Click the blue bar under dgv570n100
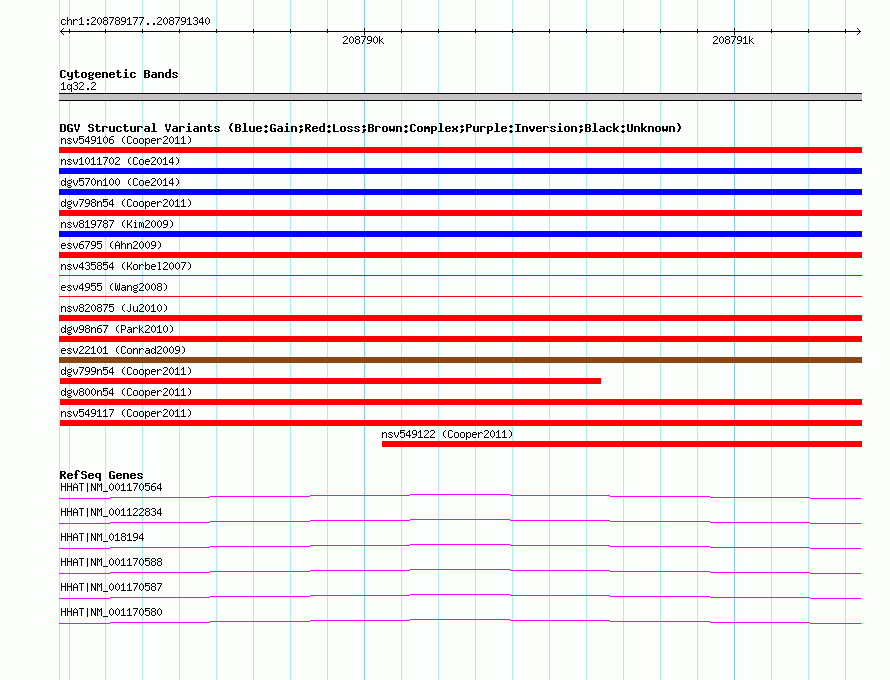The height and width of the screenshot is (680, 890). [x=460, y=192]
